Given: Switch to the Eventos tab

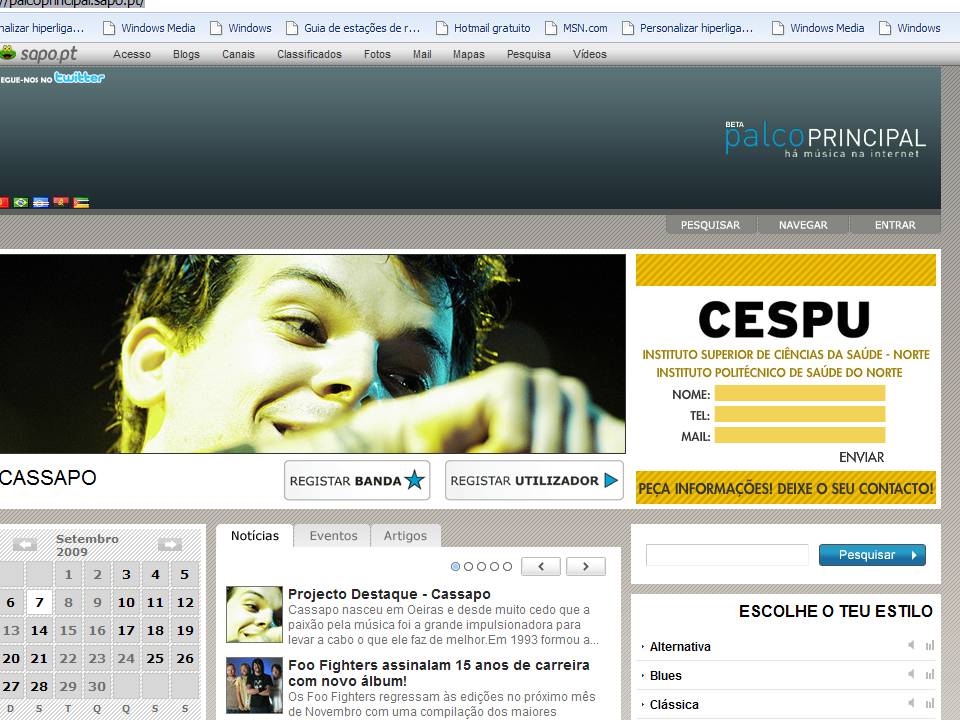Looking at the screenshot, I should click(333, 536).
